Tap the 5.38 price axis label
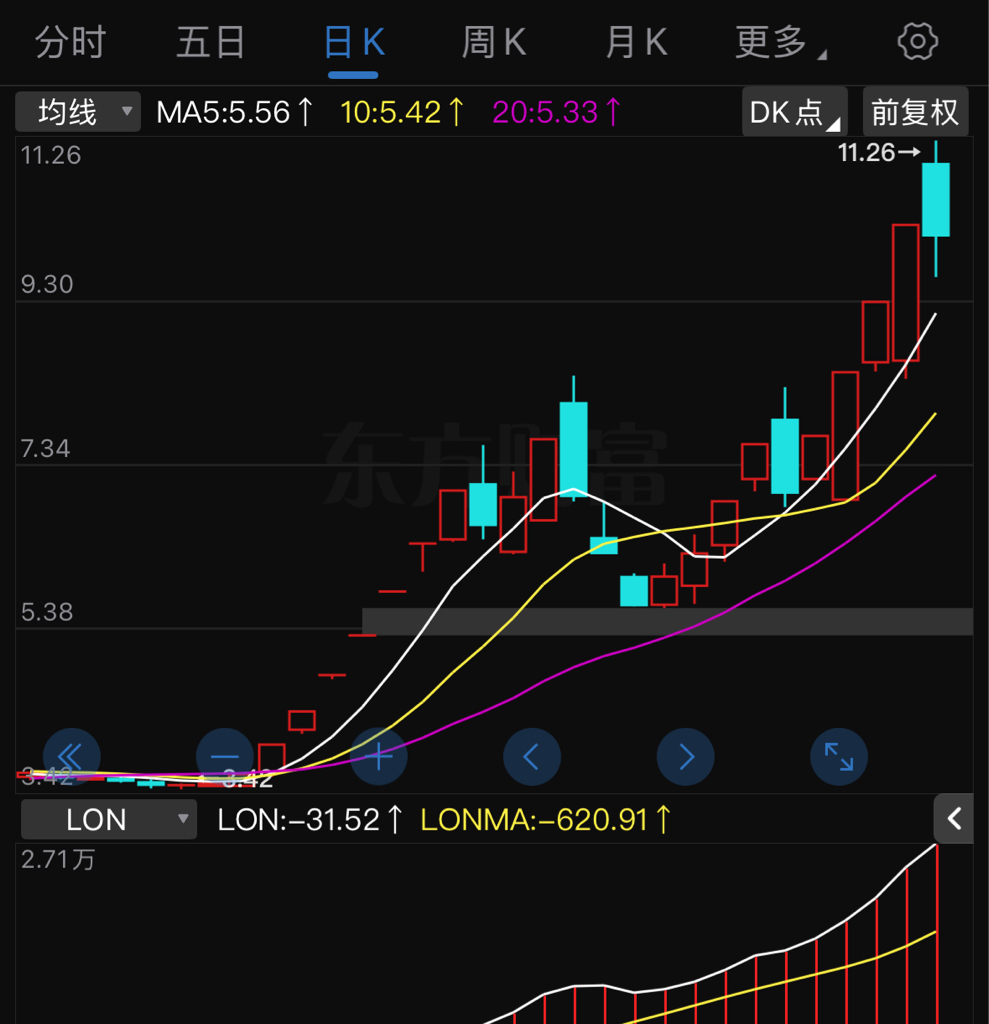This screenshot has width=989, height=1024. click(x=47, y=613)
